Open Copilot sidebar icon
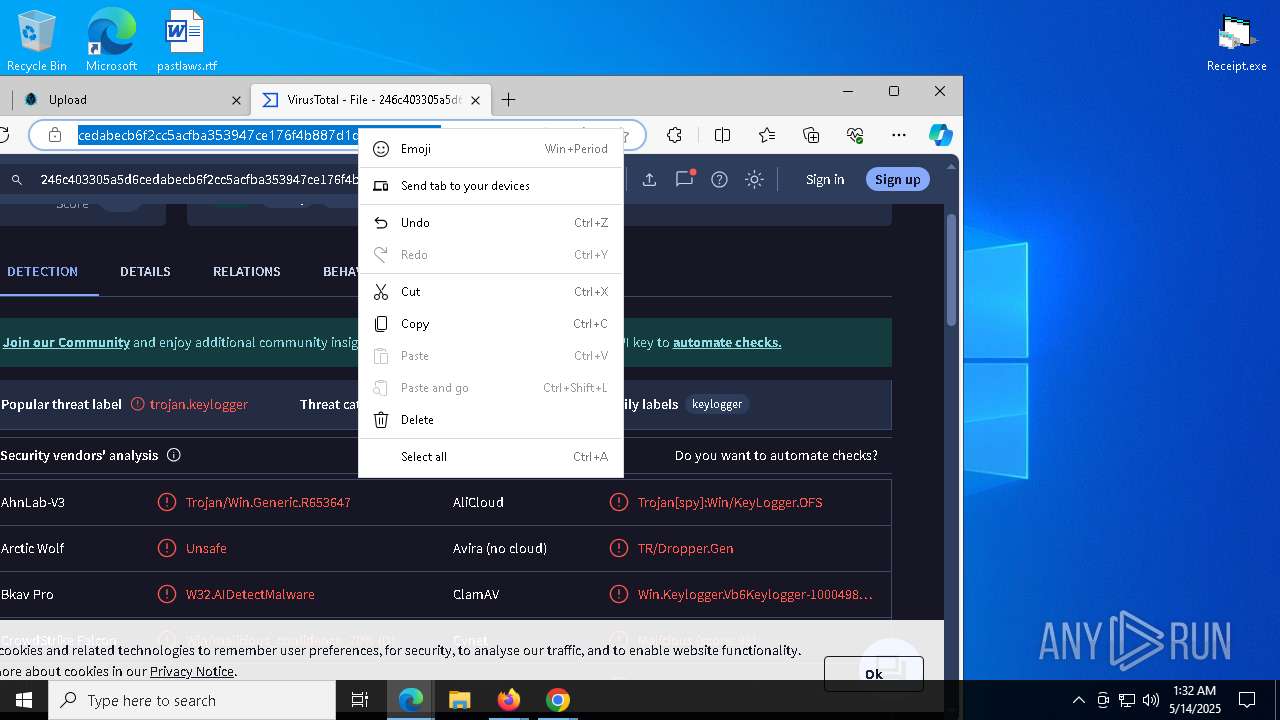 (x=940, y=135)
